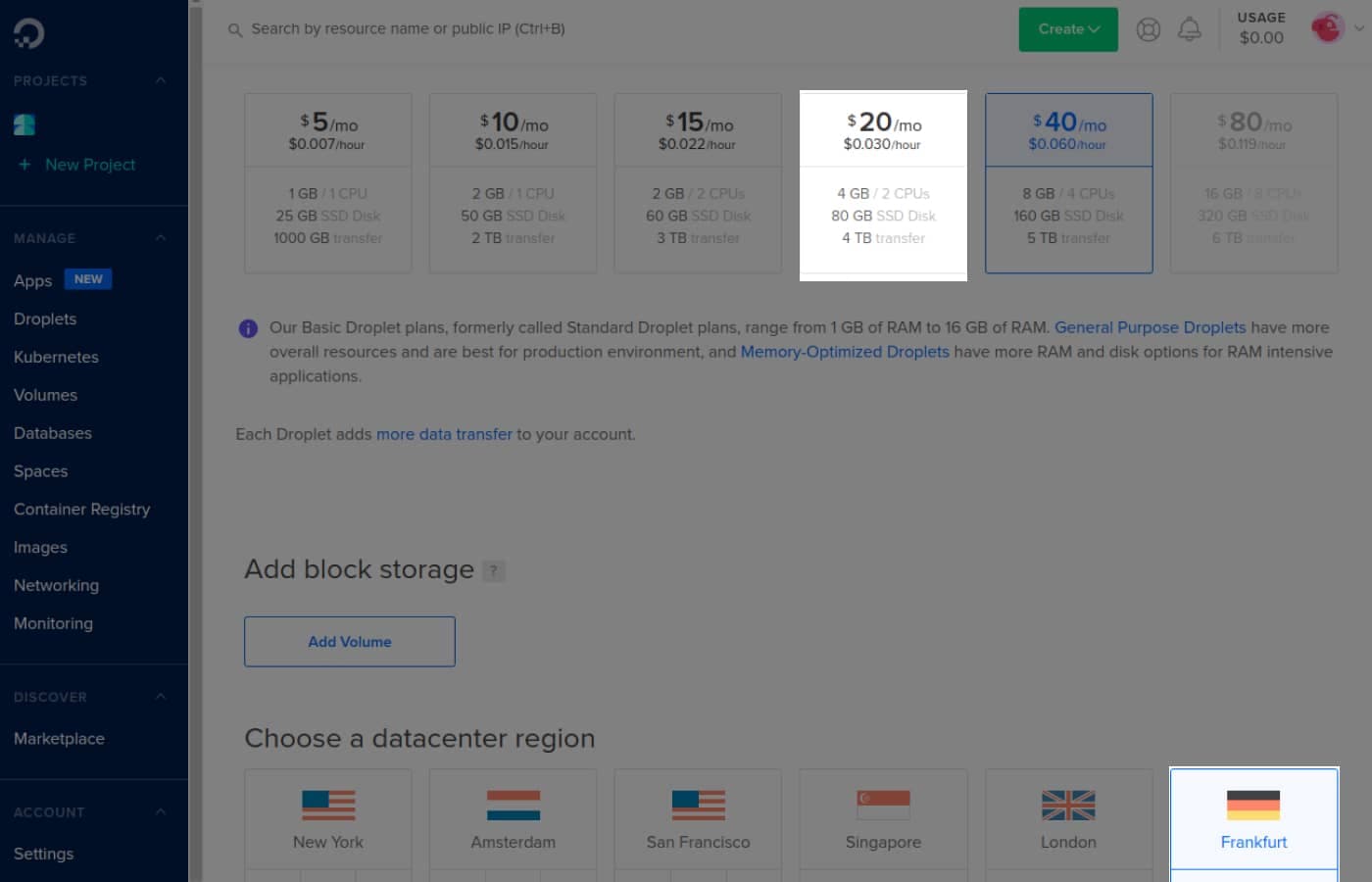1372x882 pixels.
Task: Click the Add Volume button
Action: coord(350,642)
